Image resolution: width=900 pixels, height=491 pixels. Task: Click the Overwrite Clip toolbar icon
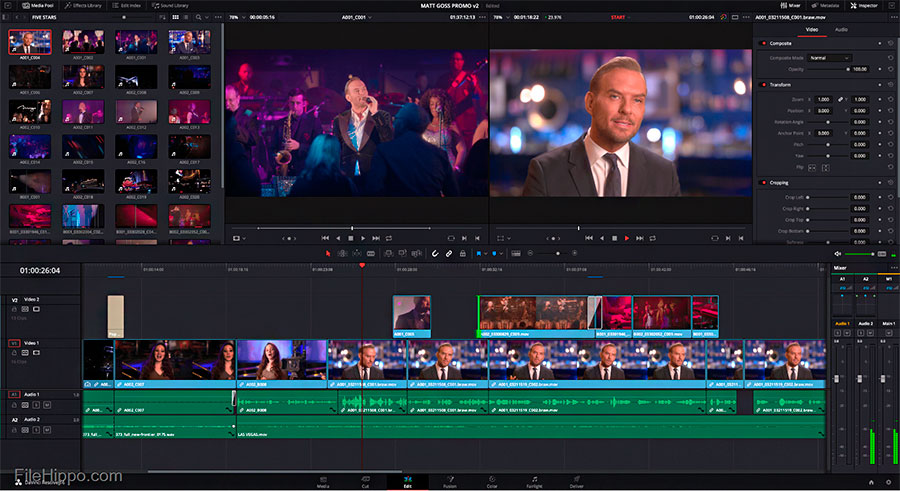point(402,253)
